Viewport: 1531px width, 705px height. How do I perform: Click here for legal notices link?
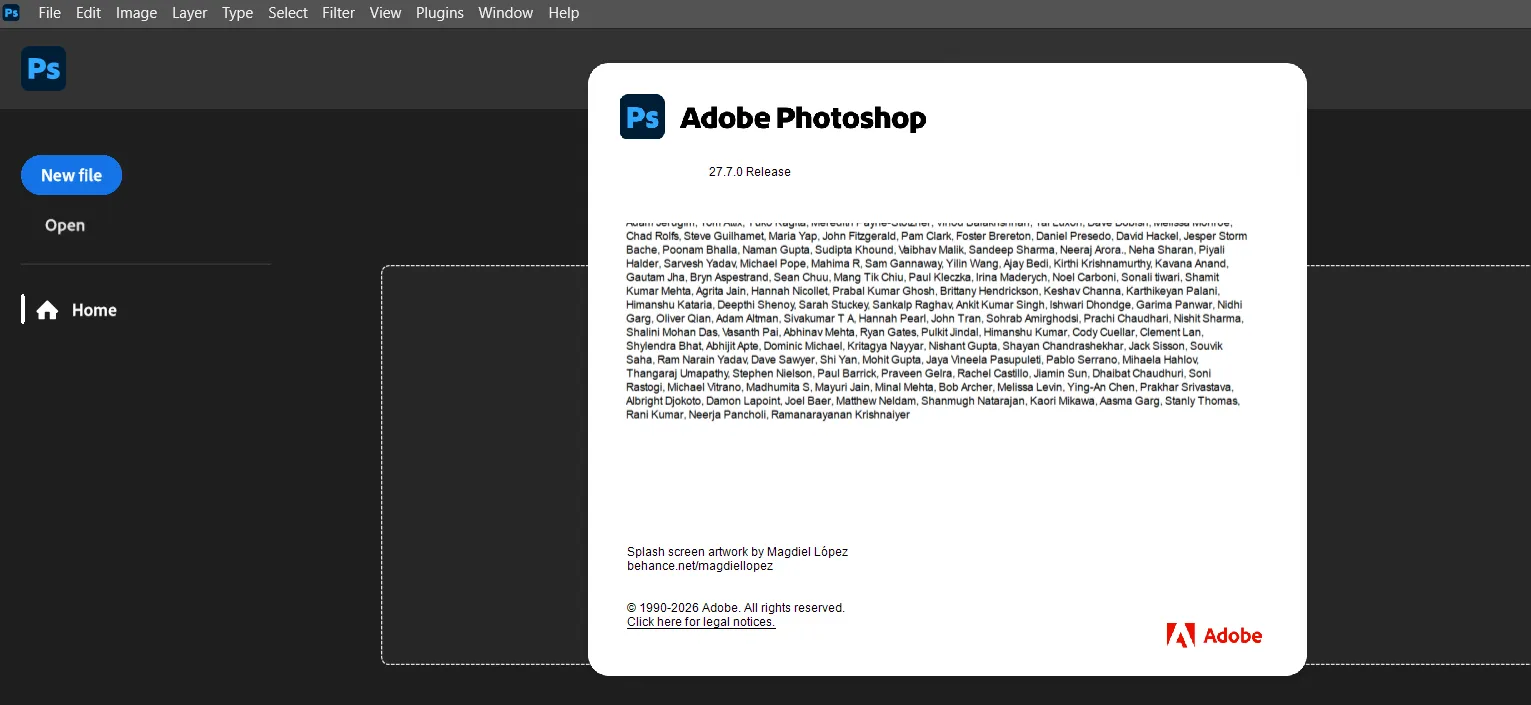click(x=701, y=622)
